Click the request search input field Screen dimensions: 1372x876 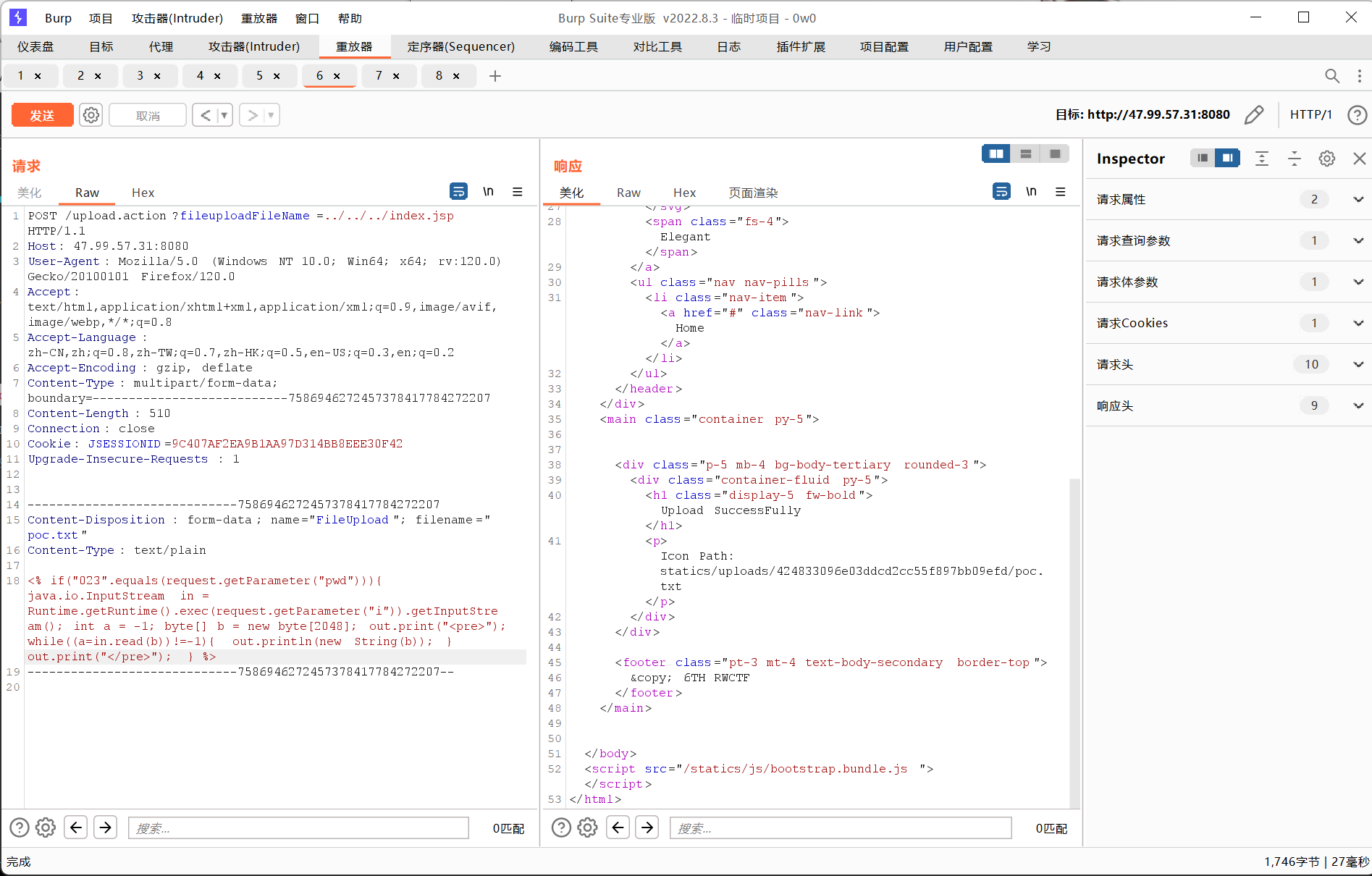298,827
